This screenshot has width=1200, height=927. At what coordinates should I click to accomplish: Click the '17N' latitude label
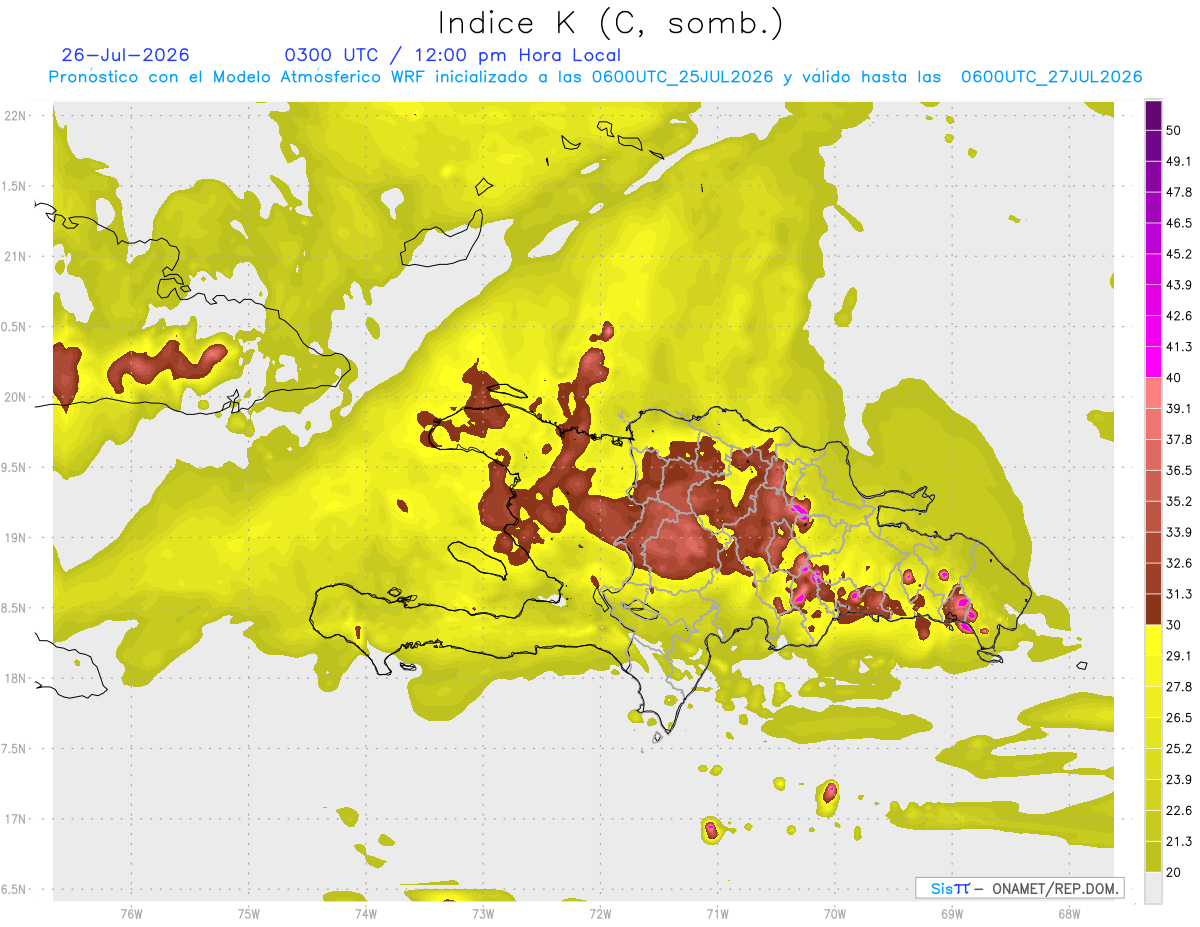coord(16,819)
